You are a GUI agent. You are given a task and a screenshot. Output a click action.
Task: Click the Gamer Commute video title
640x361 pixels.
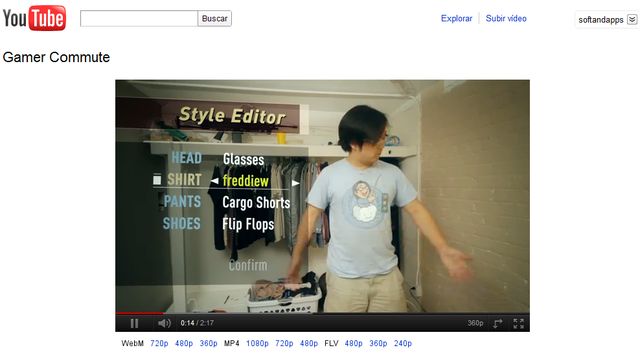pyautogui.click(x=56, y=57)
